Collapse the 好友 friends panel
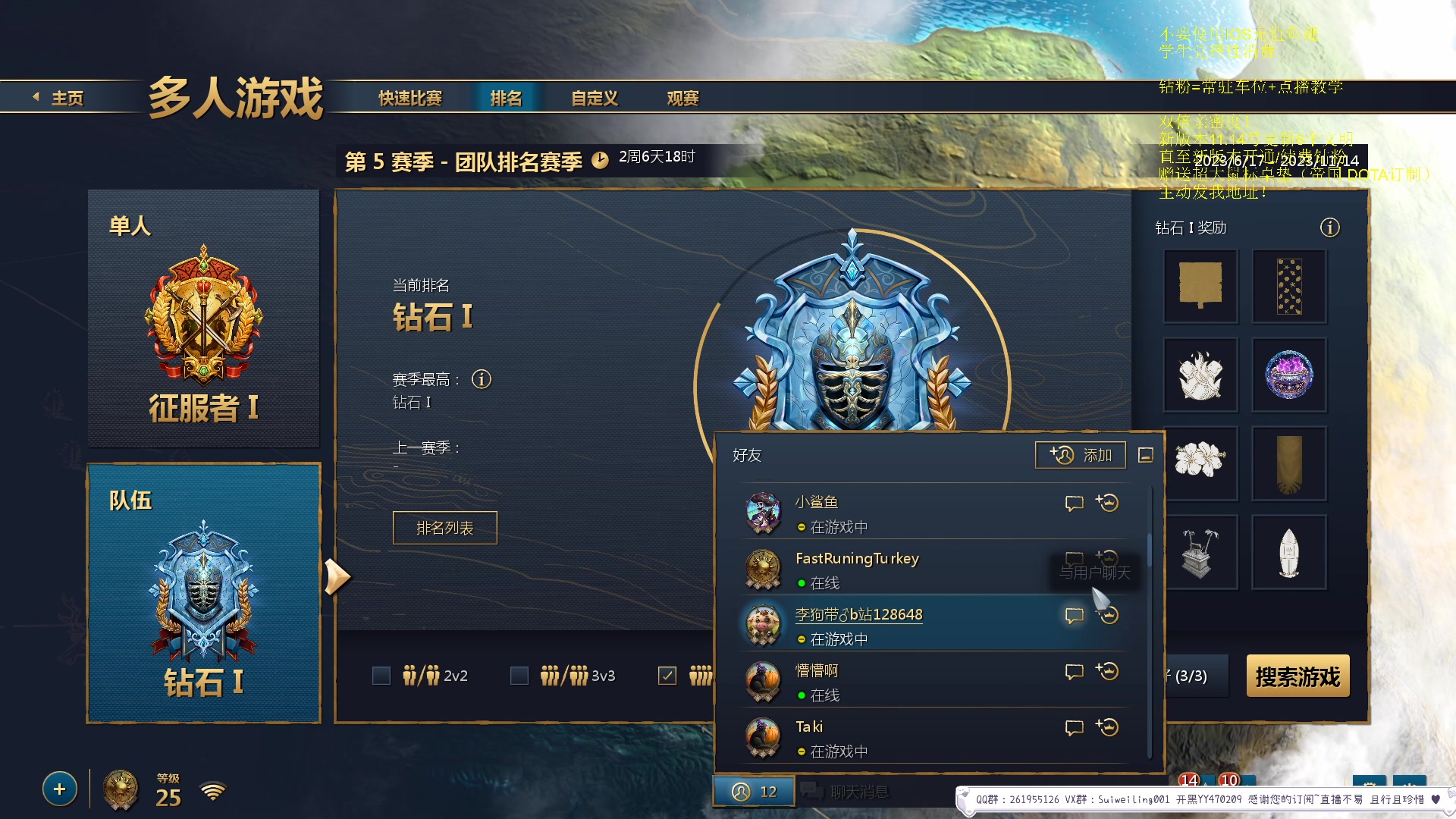This screenshot has width=1456, height=819. (x=1146, y=455)
